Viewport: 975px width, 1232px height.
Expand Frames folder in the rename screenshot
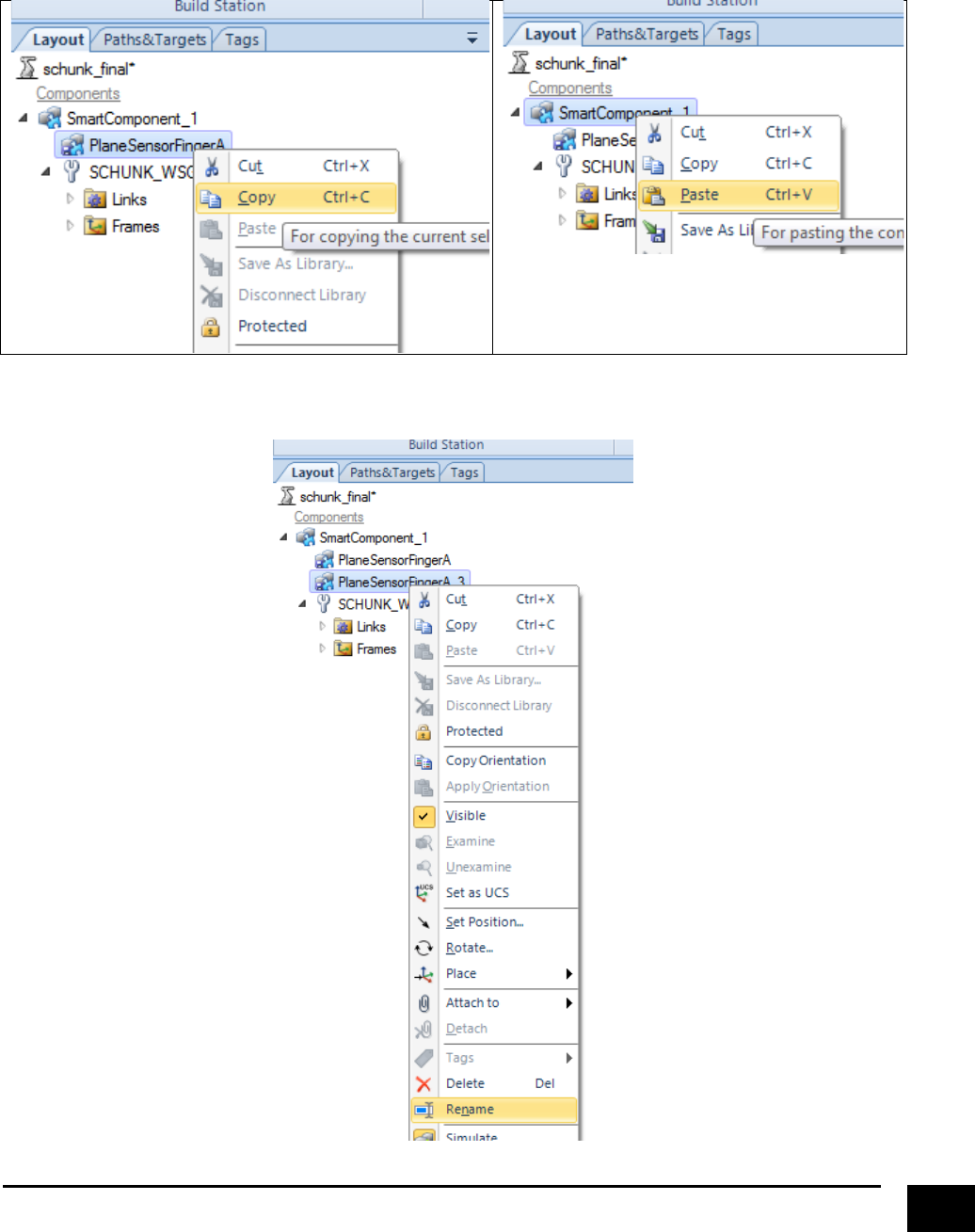pyautogui.click(x=324, y=648)
